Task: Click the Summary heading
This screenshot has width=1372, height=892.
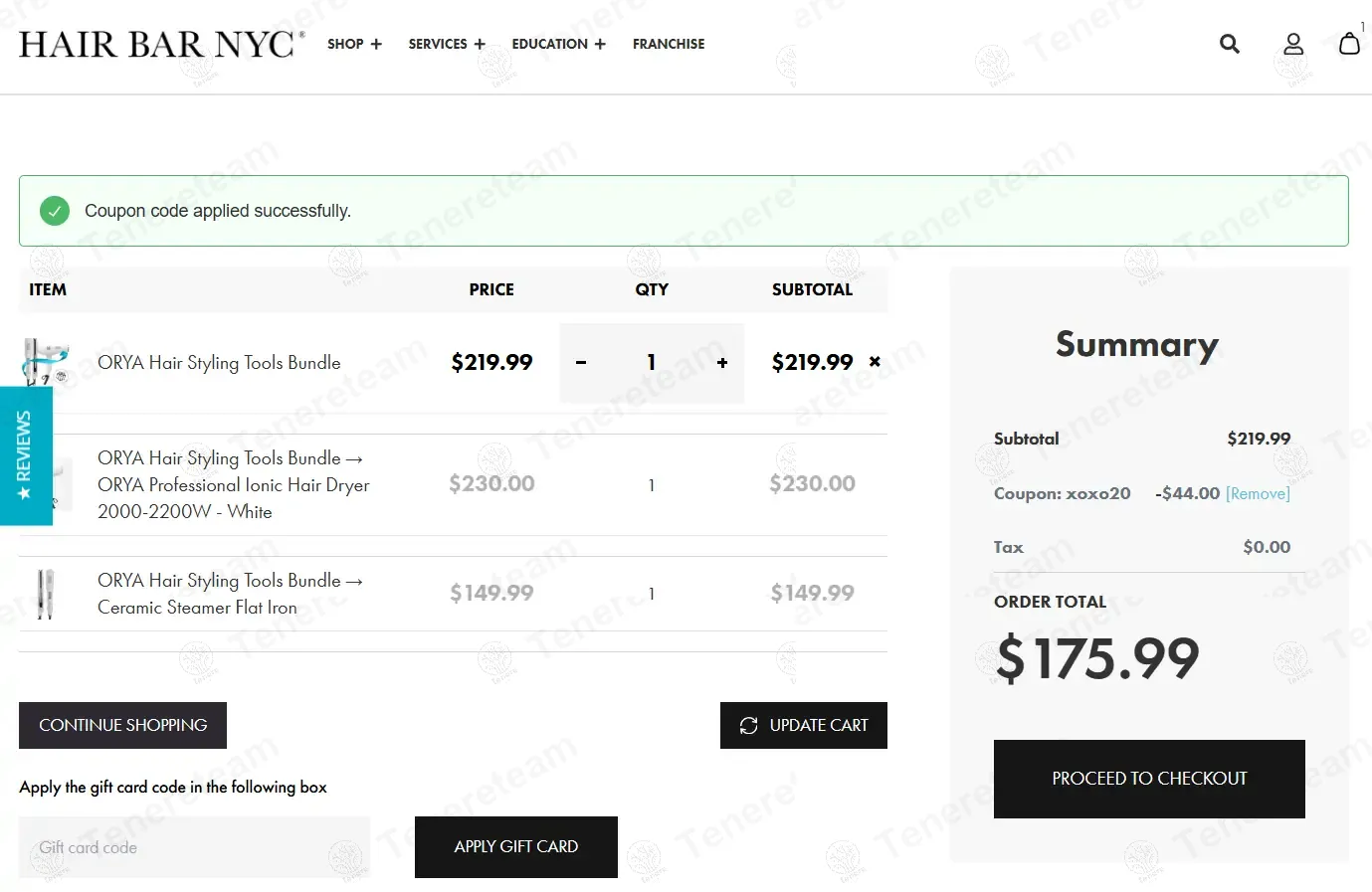Action: pyautogui.click(x=1137, y=344)
